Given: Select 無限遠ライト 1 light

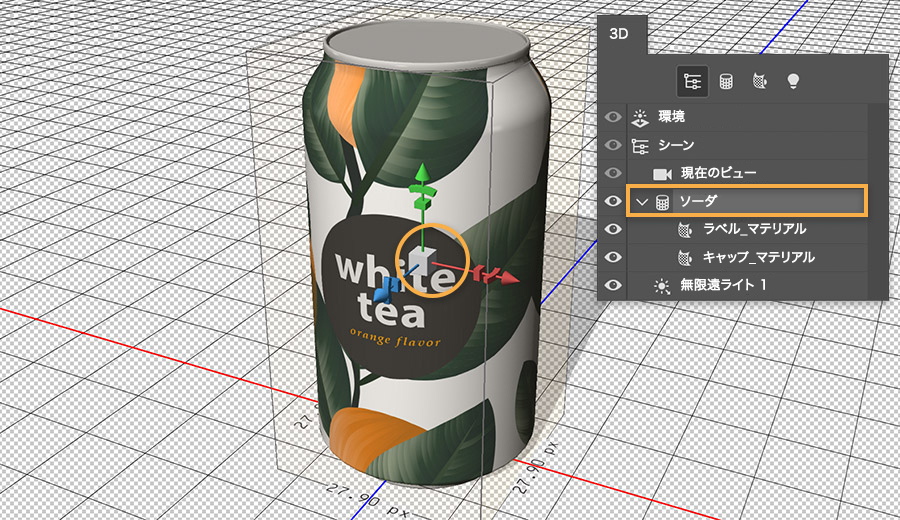Looking at the screenshot, I should pos(747,285).
